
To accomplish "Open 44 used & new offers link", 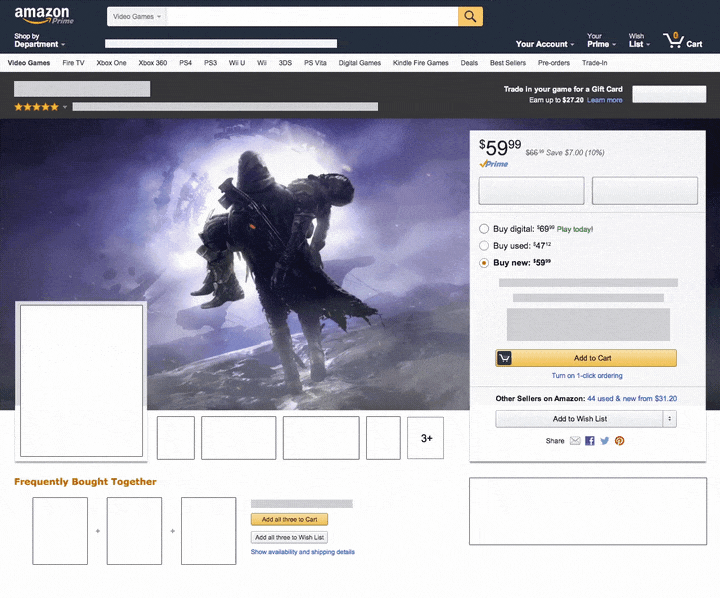I will [632, 399].
